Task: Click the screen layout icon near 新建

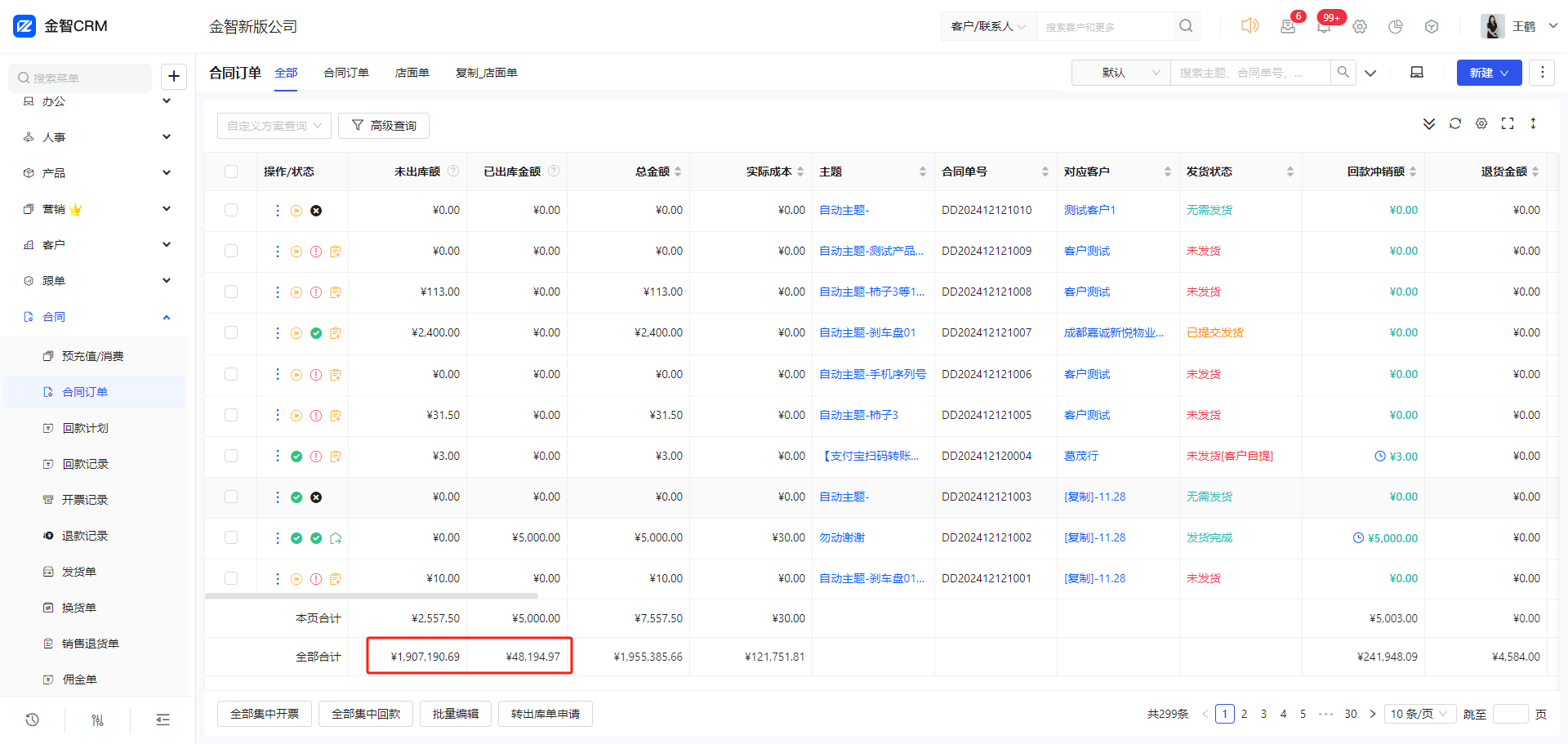Action: point(1417,73)
